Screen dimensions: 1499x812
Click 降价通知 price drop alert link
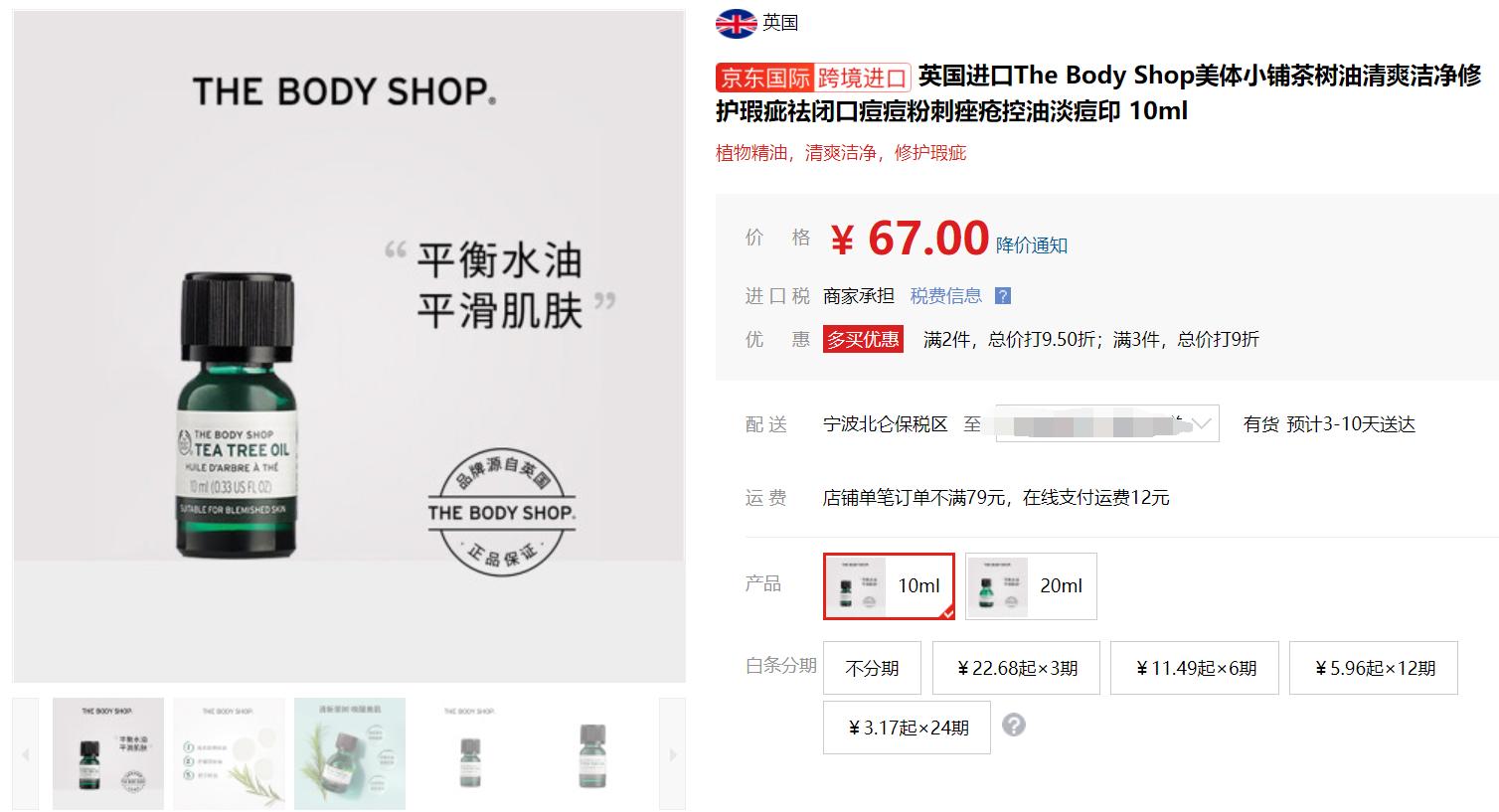(1032, 245)
